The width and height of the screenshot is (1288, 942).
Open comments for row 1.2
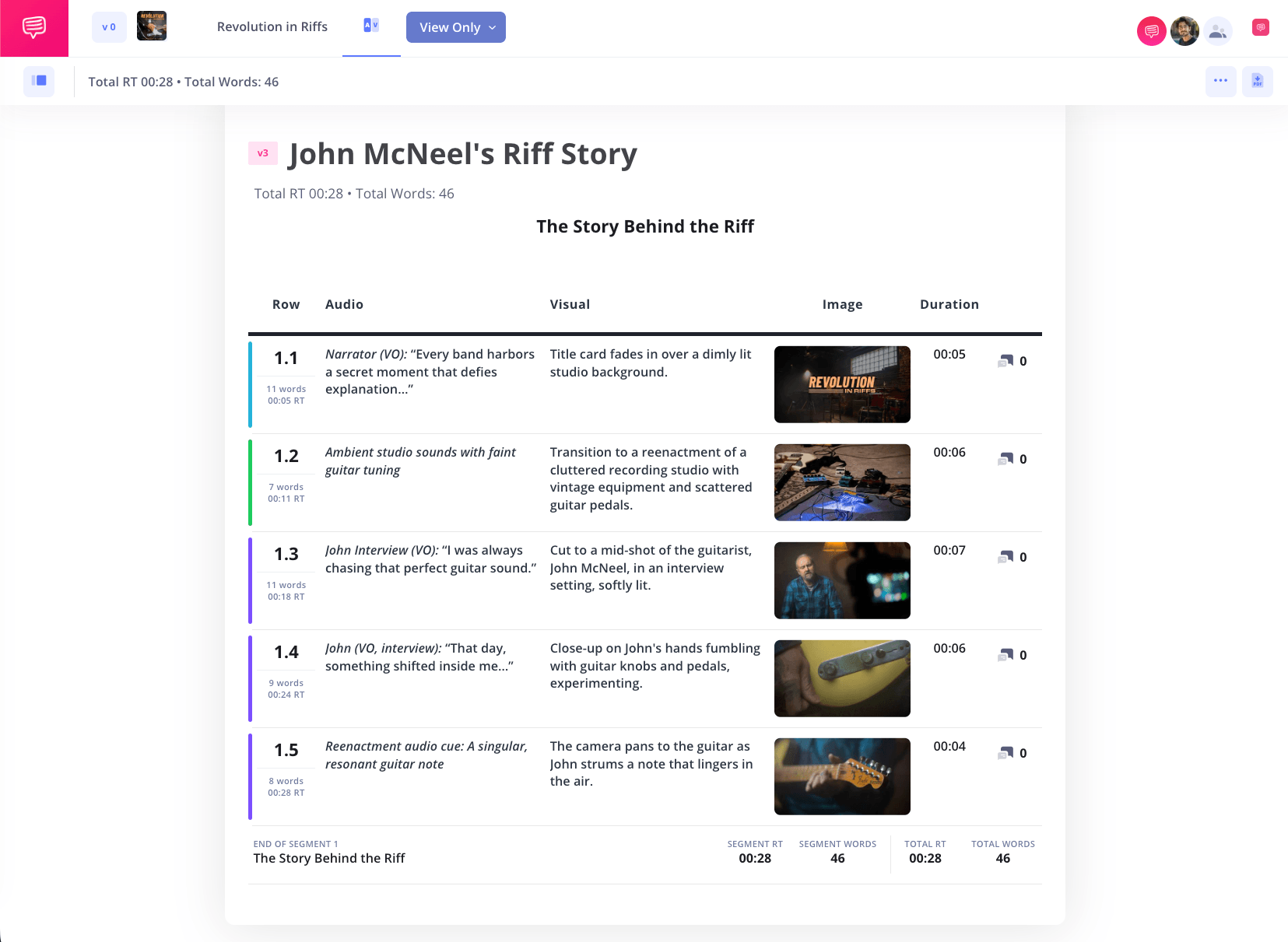1013,459
